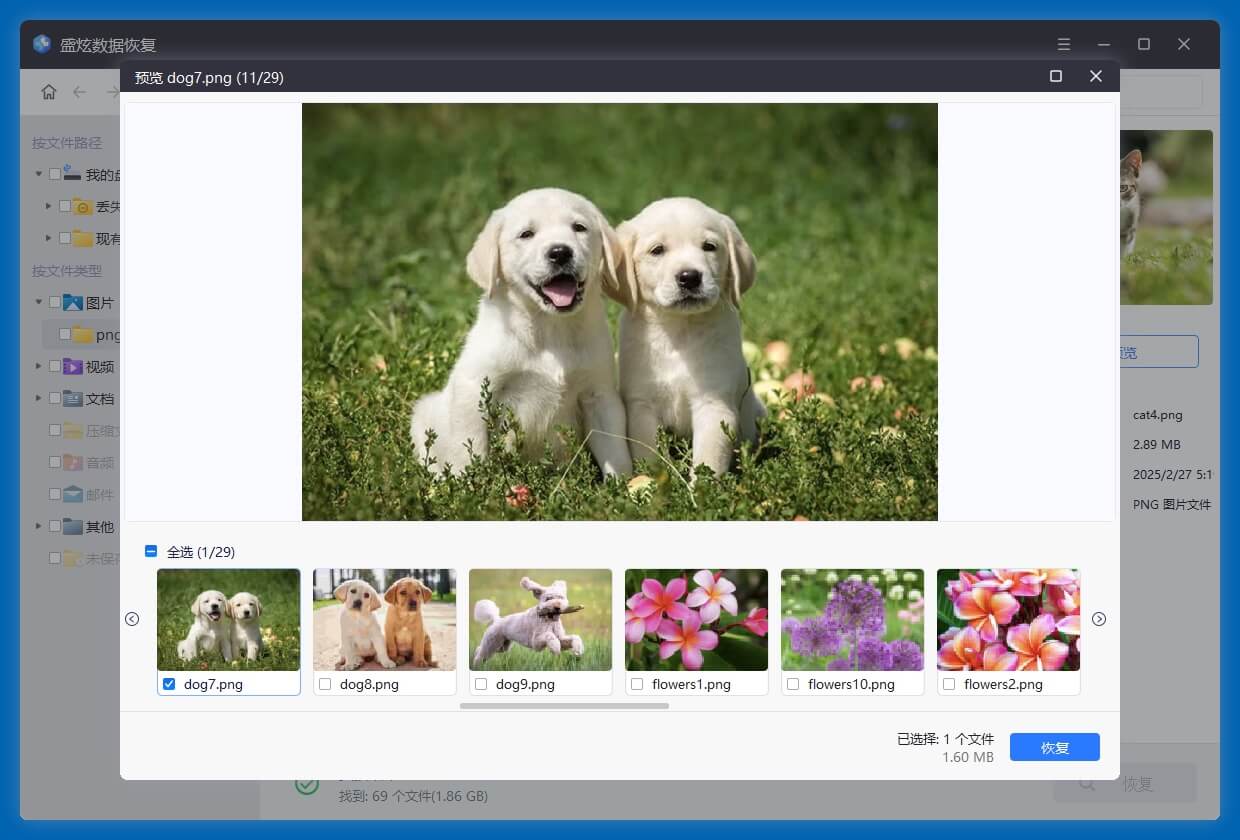Show next thumbnails with right arrow
1240x840 pixels.
pos(1099,619)
